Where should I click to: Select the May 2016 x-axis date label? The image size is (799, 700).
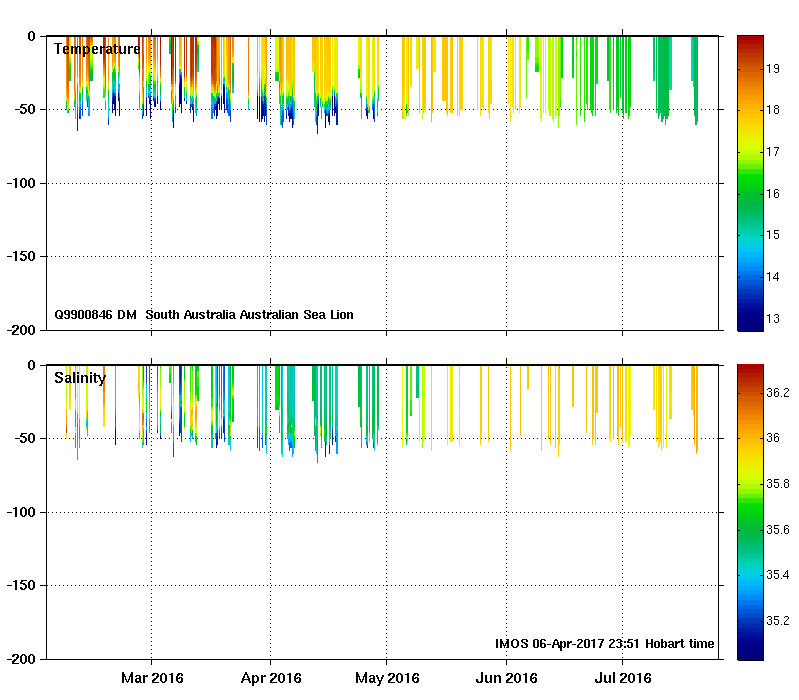coord(388,678)
